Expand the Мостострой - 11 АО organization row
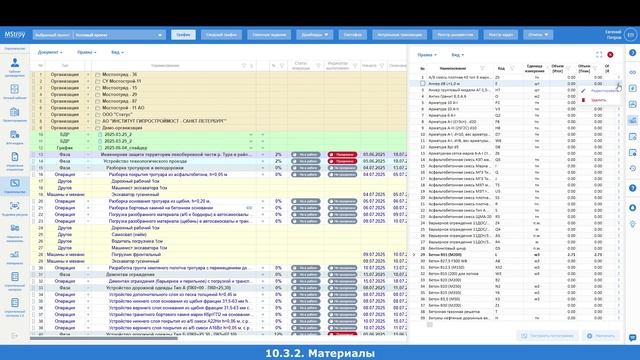Image resolution: width=640 pixels, height=360 pixels. (88, 108)
